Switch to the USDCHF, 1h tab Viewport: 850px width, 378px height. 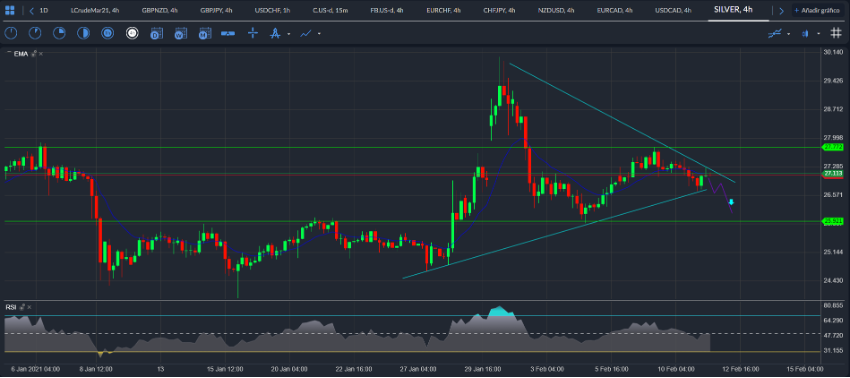pyautogui.click(x=273, y=10)
